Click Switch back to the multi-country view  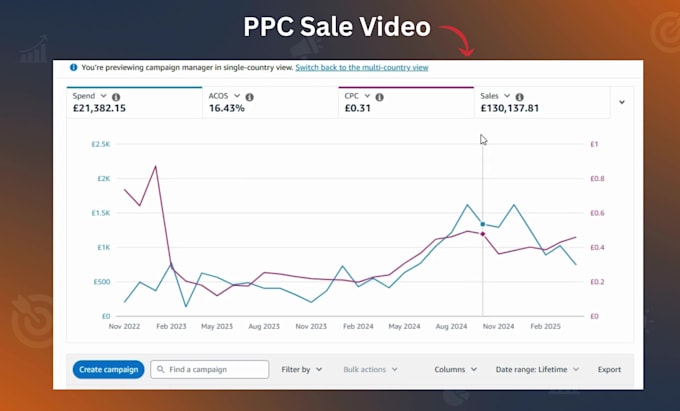[362, 67]
